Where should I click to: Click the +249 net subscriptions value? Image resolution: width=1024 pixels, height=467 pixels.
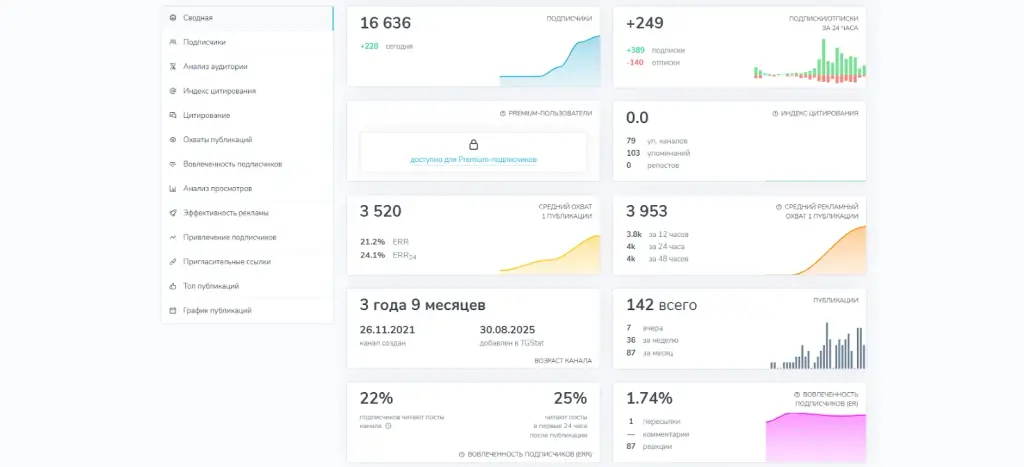tap(645, 24)
